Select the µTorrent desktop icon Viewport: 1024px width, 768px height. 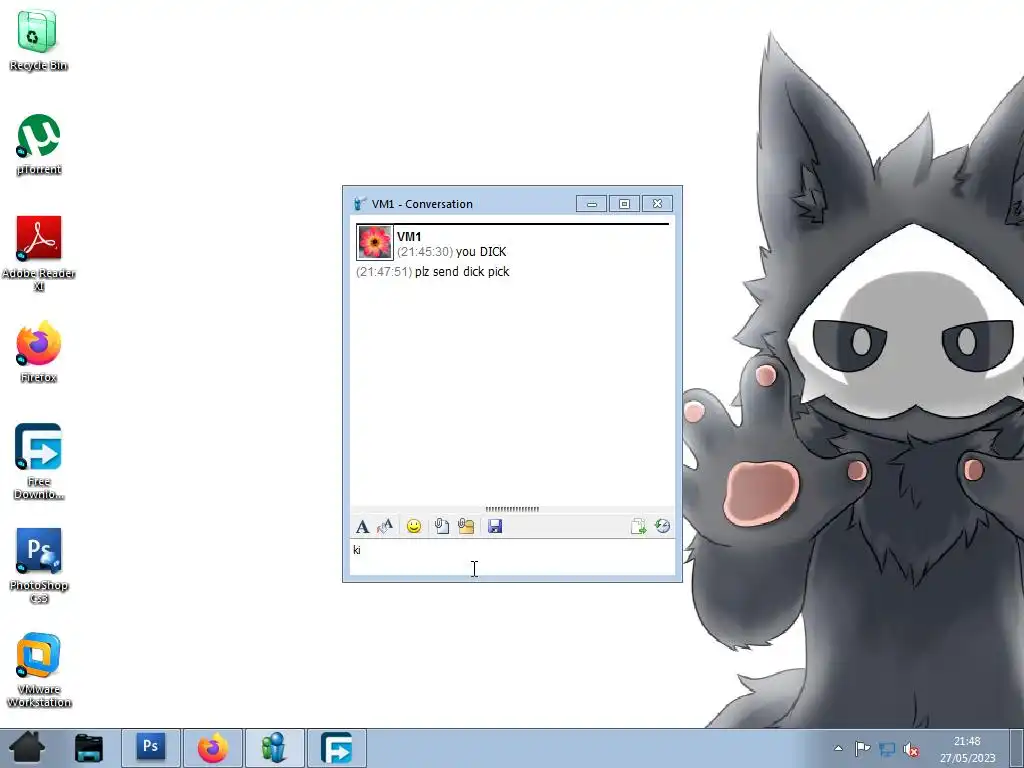point(39,145)
